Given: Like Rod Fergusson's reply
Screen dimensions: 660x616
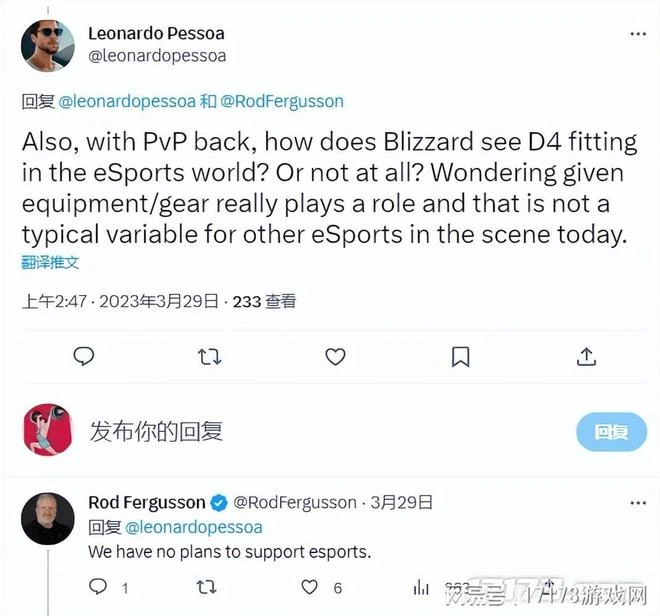Looking at the screenshot, I should click(309, 587).
